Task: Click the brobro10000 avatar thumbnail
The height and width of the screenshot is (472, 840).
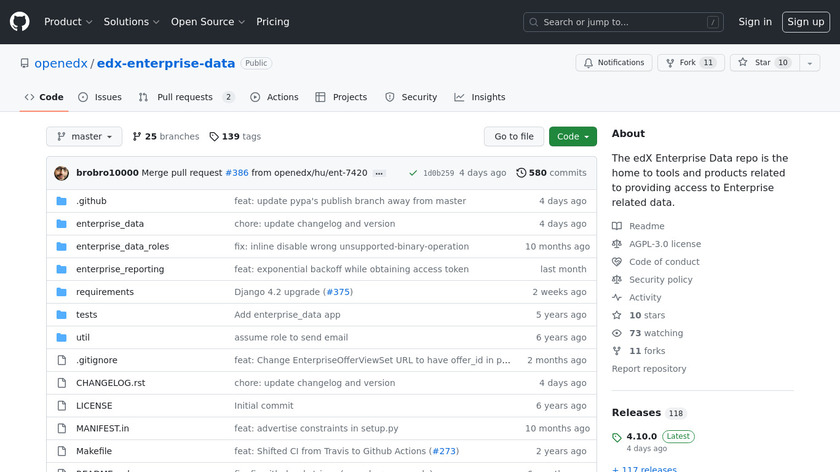Action: (x=61, y=173)
